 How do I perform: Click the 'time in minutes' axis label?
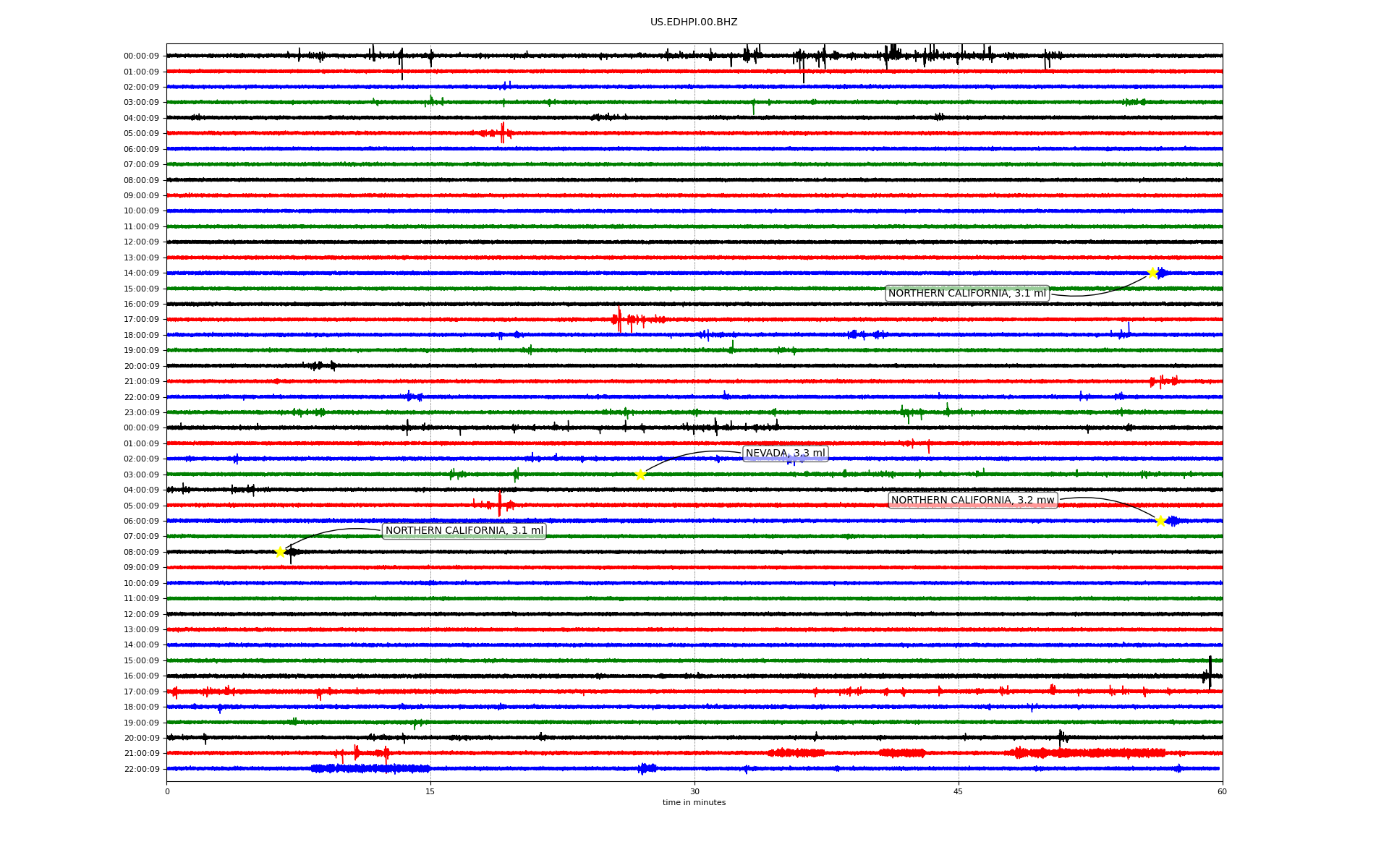pyautogui.click(x=694, y=803)
